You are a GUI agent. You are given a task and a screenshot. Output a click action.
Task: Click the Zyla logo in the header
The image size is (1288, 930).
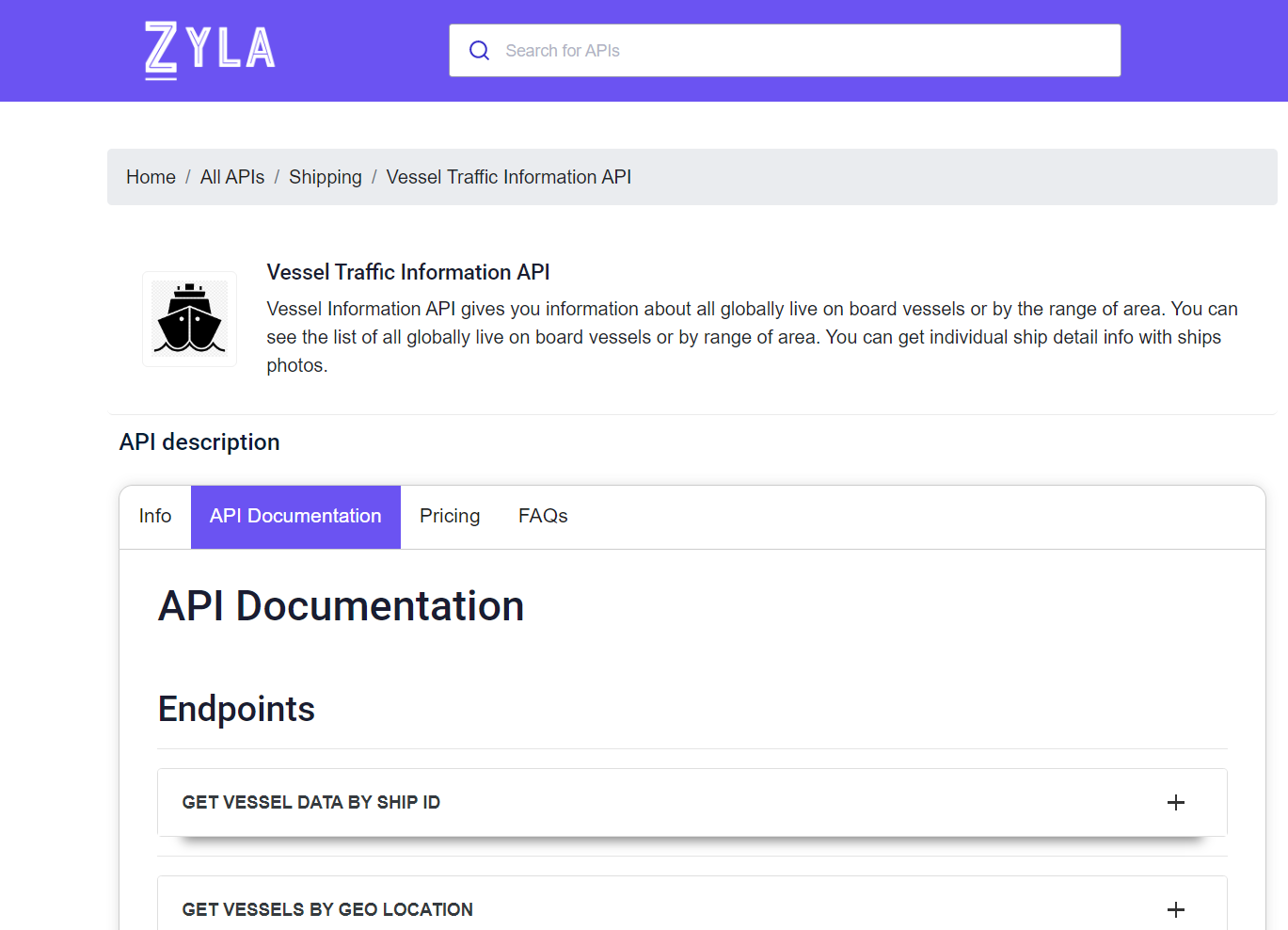pyautogui.click(x=209, y=50)
